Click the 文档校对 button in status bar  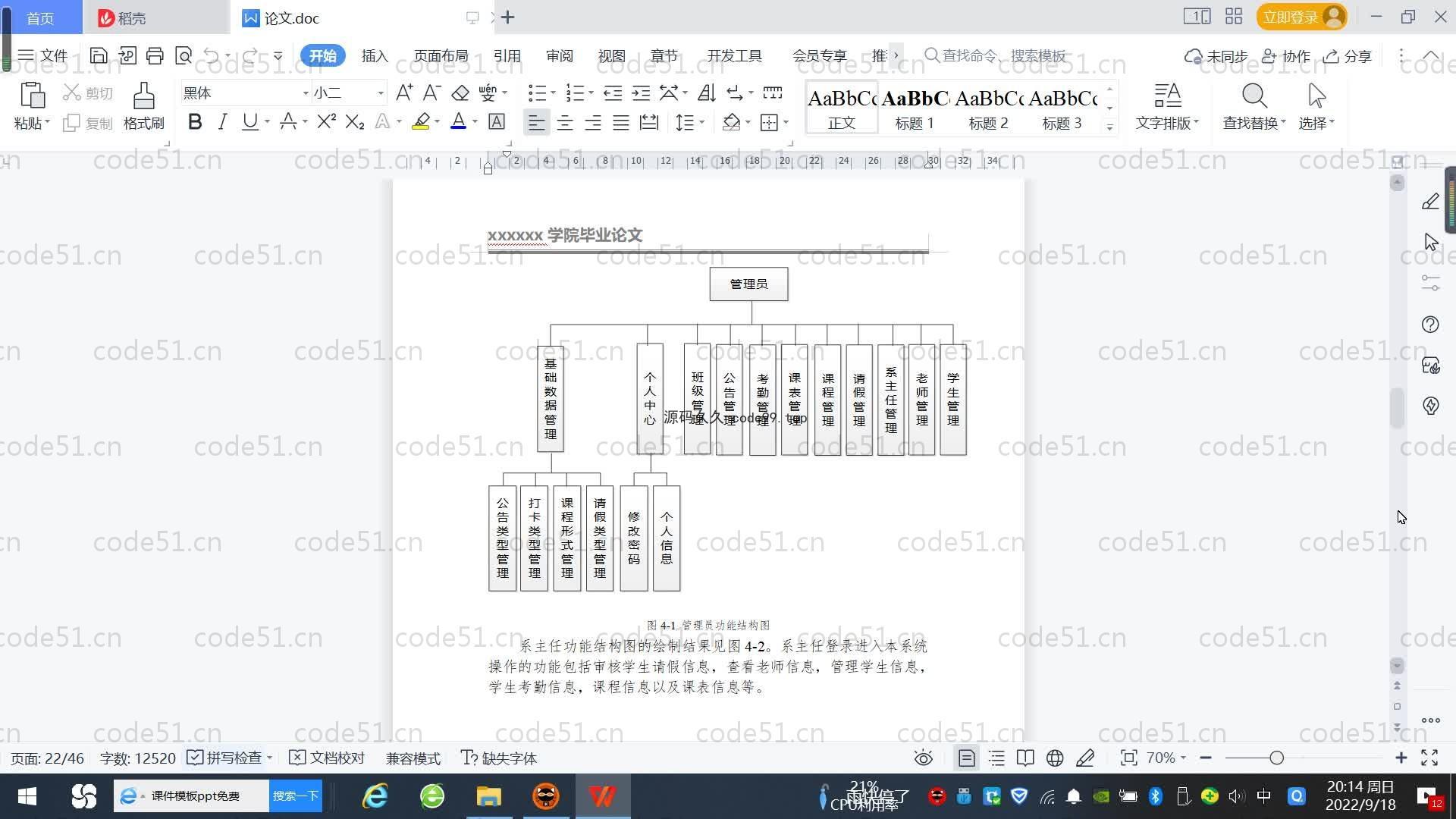(x=328, y=758)
